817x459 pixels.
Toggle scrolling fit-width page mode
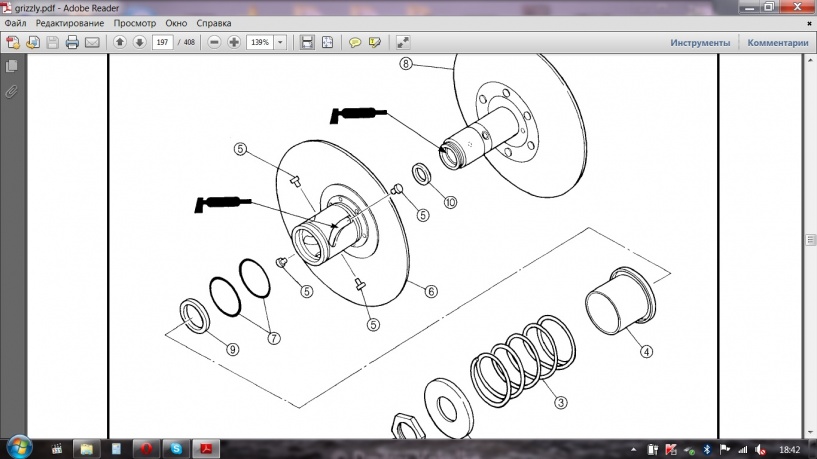coord(307,43)
